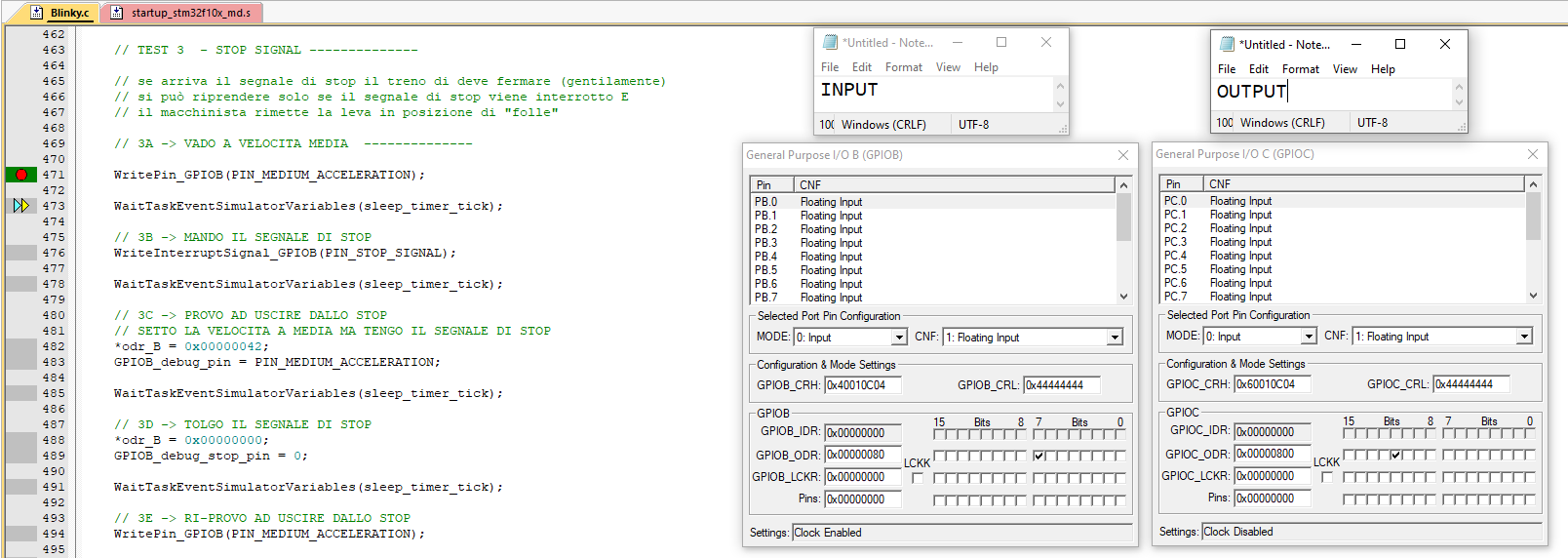Open the Edit menu in the INPUT Notepad
This screenshot has width=1568, height=558.
(x=862, y=67)
